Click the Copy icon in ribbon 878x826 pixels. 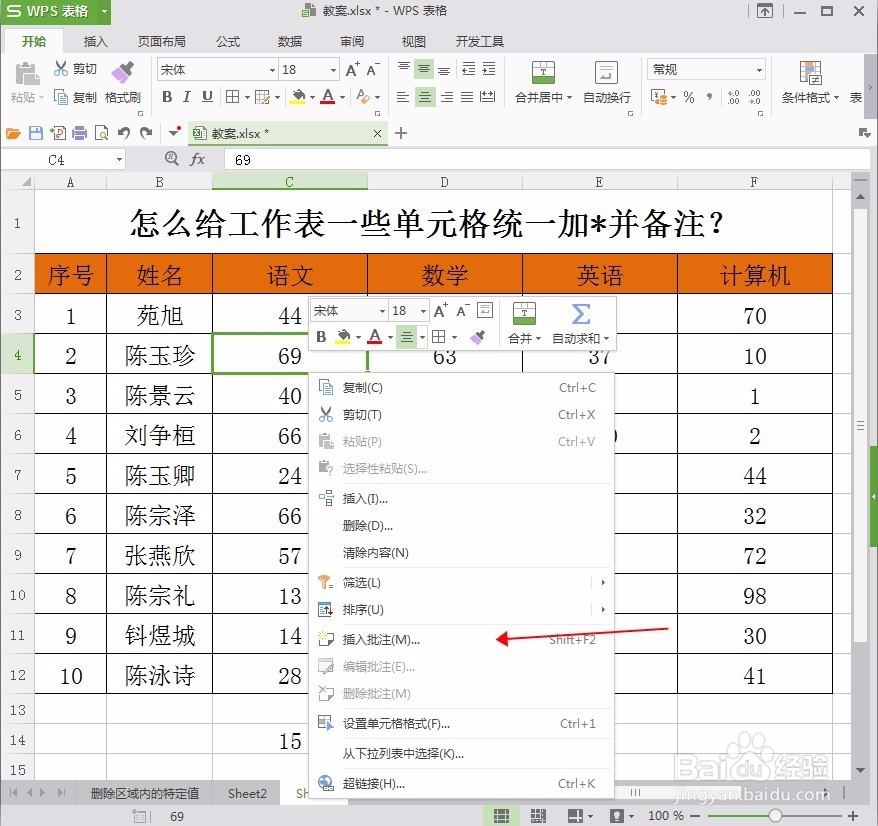point(60,97)
